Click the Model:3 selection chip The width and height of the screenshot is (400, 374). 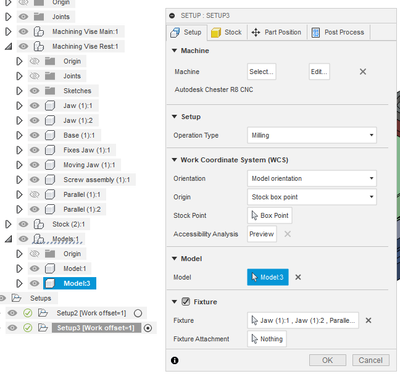(268, 277)
